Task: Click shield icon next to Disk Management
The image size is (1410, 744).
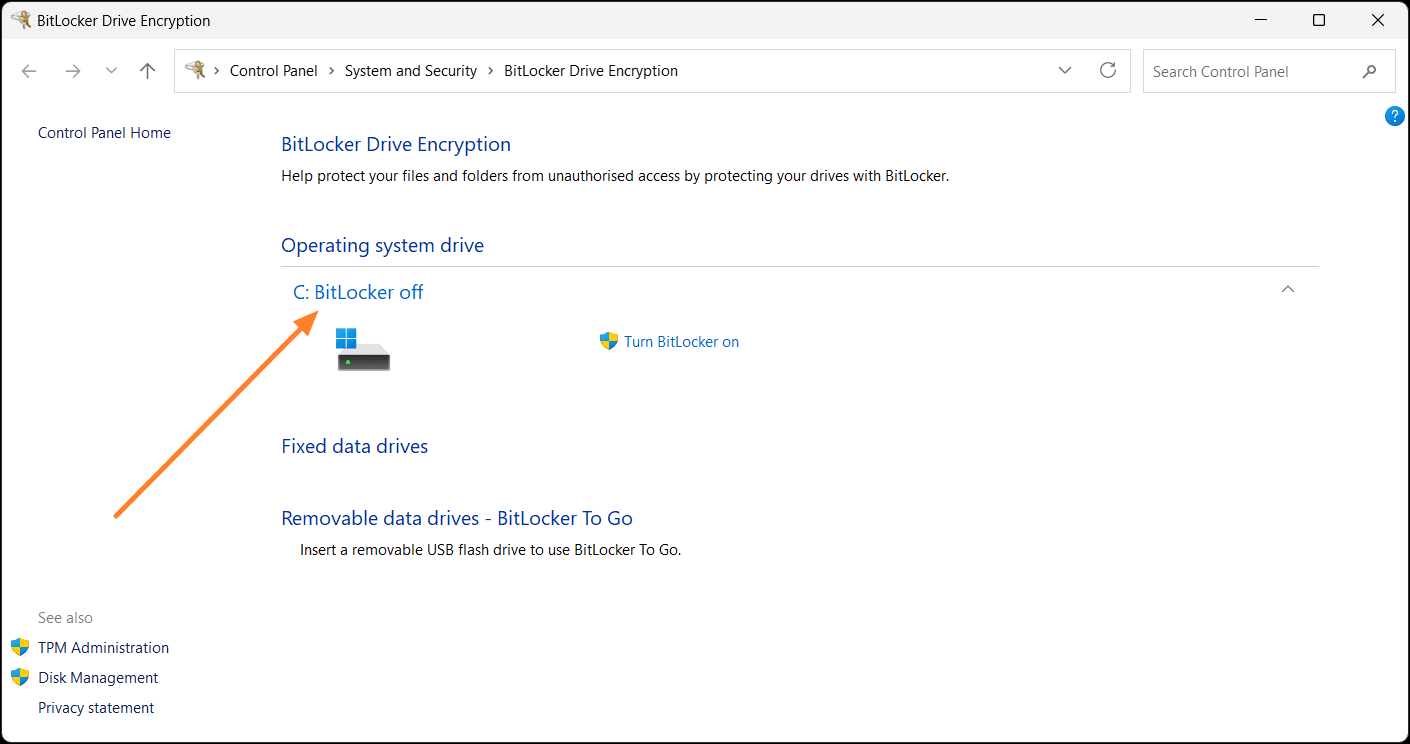Action: tap(20, 677)
